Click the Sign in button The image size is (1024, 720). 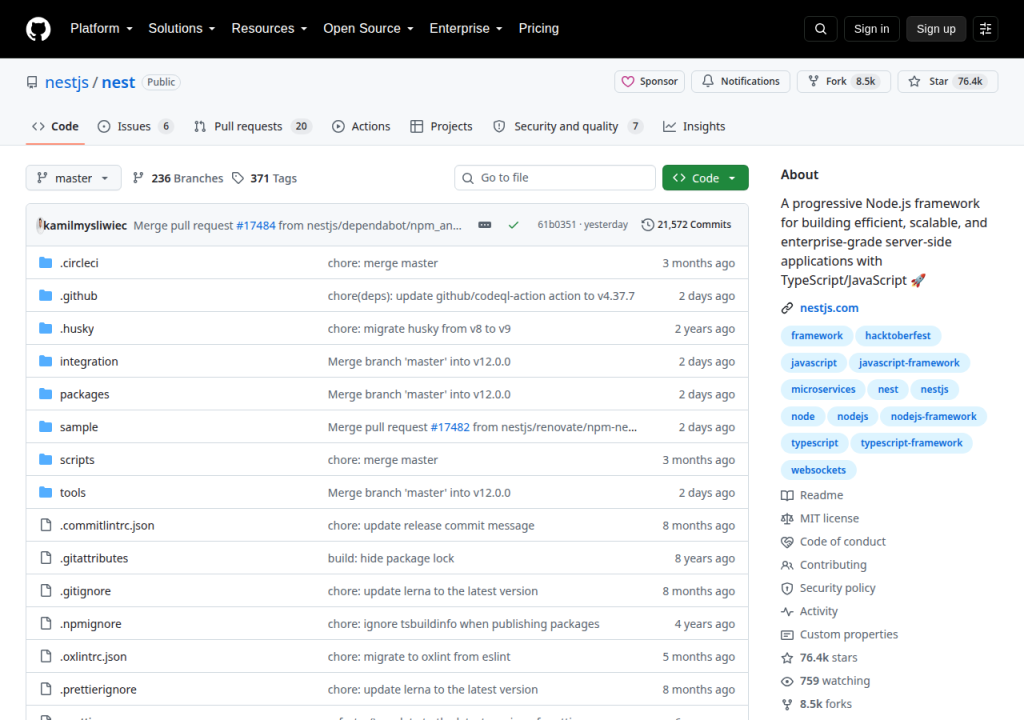click(871, 29)
